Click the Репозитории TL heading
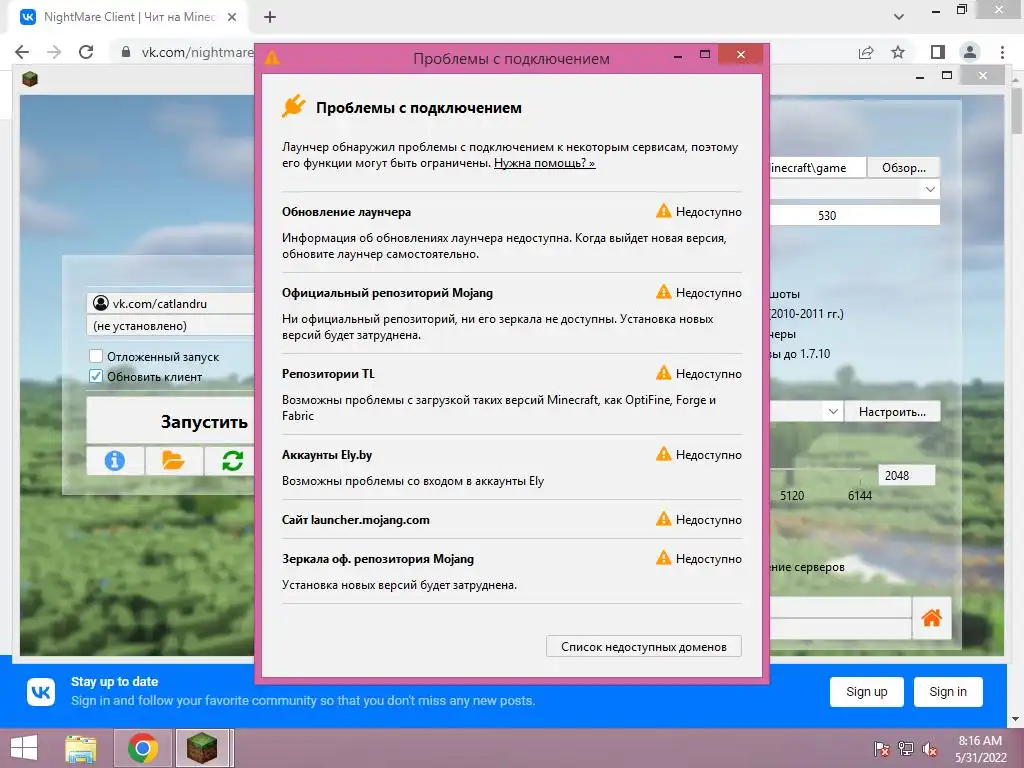1024x768 pixels. coord(328,374)
